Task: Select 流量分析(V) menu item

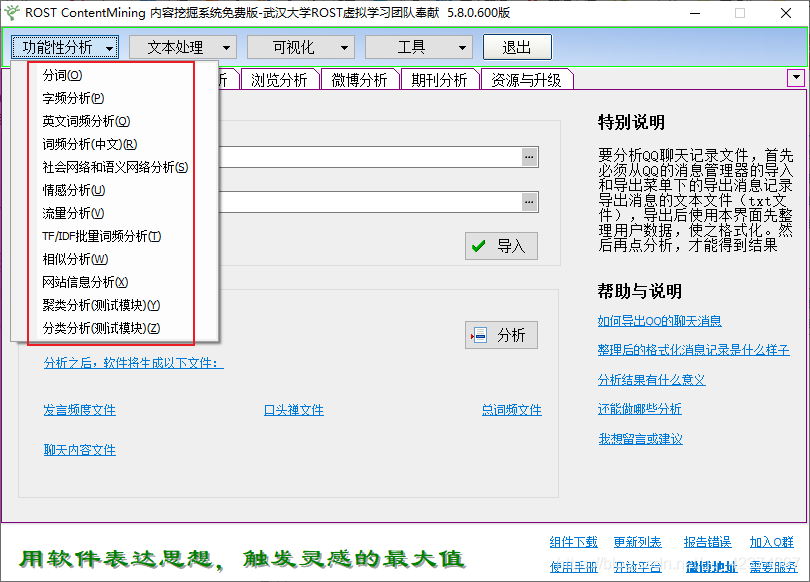Action: [73, 213]
